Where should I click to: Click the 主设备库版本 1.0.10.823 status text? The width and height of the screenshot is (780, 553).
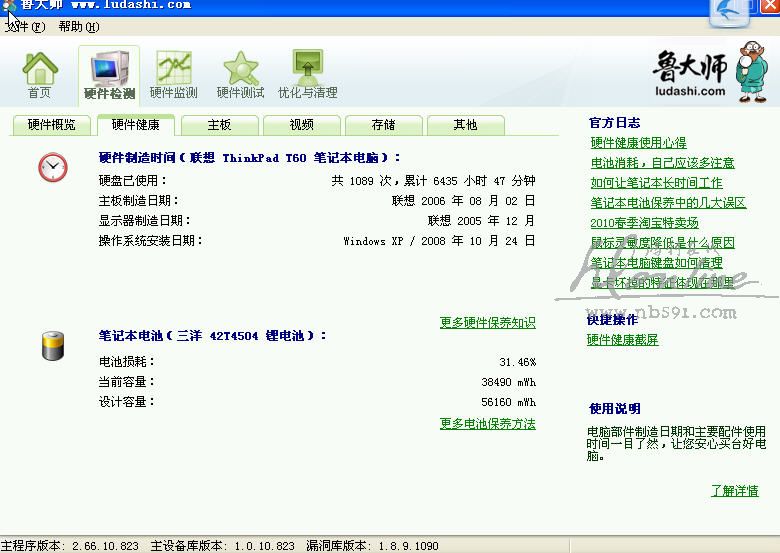222,546
